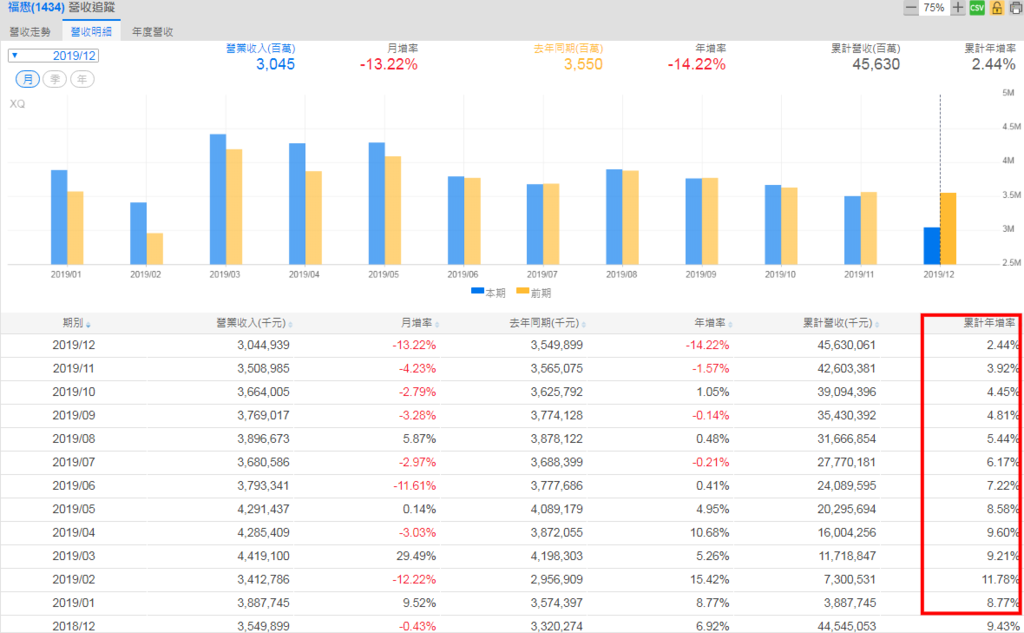Decrease zoom with the minus button

pos(911,8)
